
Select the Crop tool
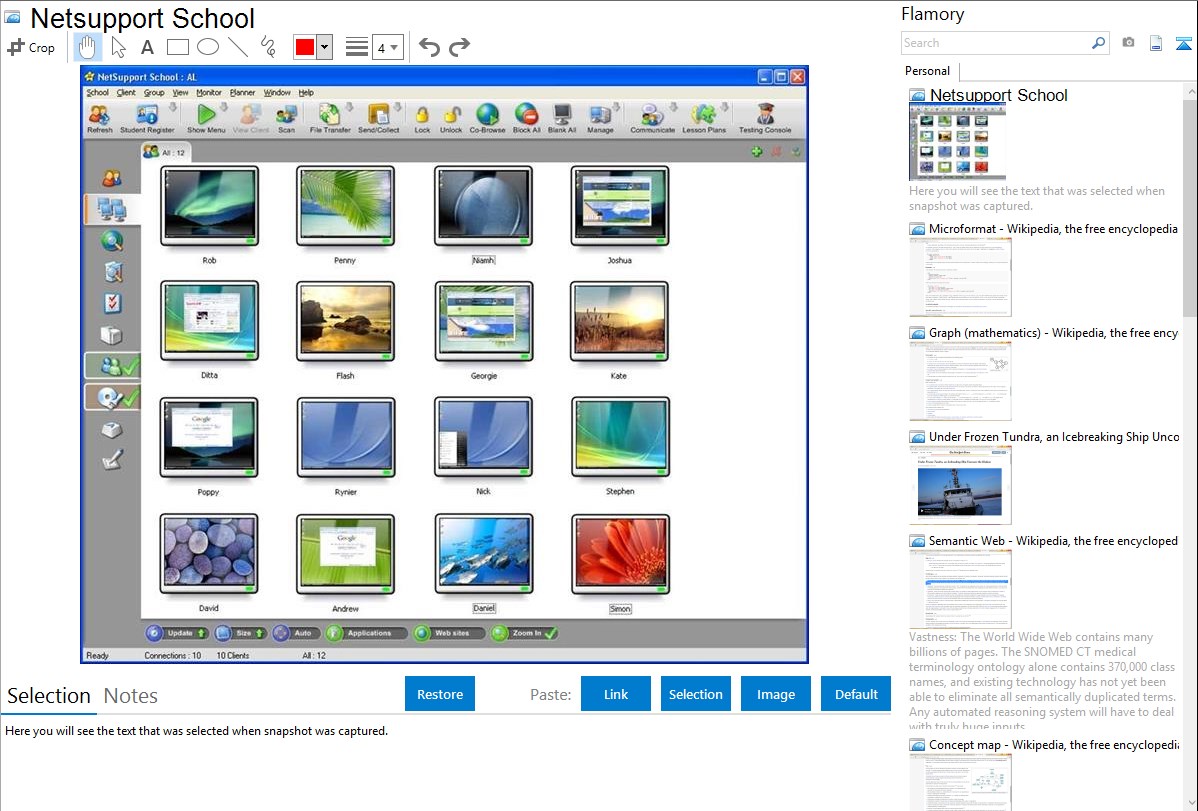(x=31, y=47)
